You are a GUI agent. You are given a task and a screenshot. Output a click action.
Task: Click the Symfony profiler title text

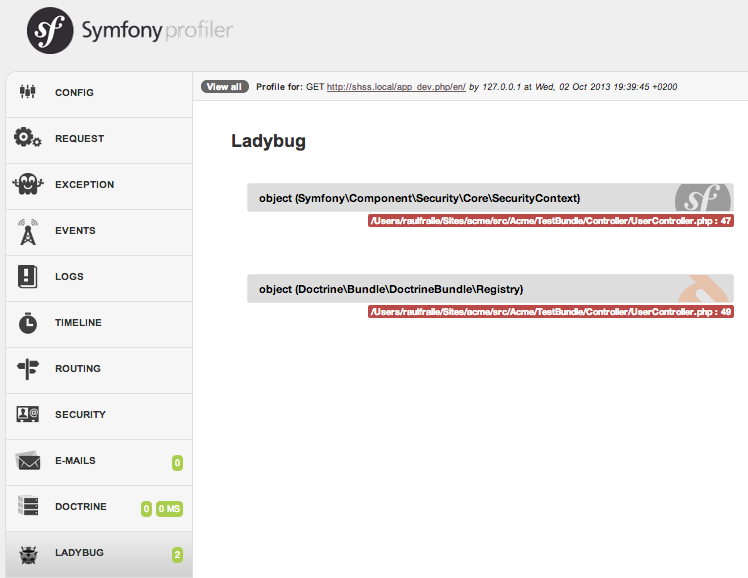157,31
